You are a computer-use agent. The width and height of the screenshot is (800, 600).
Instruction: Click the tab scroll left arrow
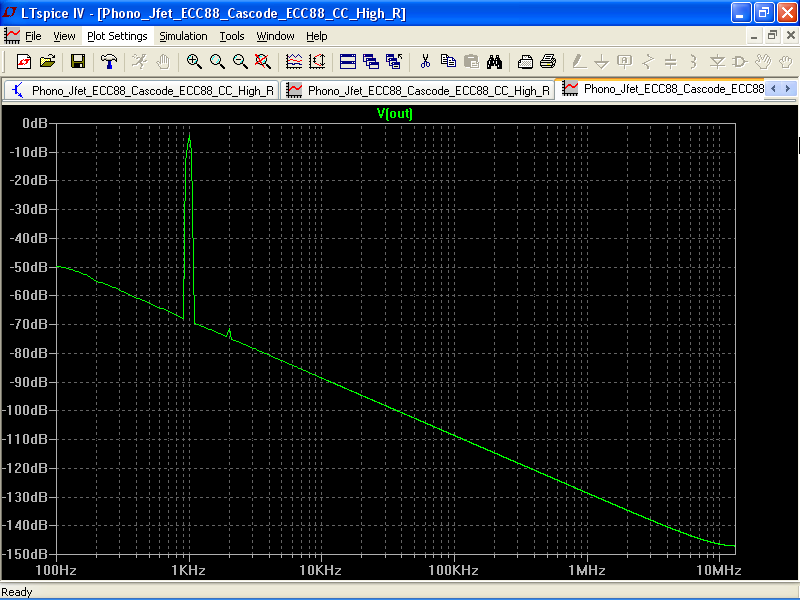point(773,89)
